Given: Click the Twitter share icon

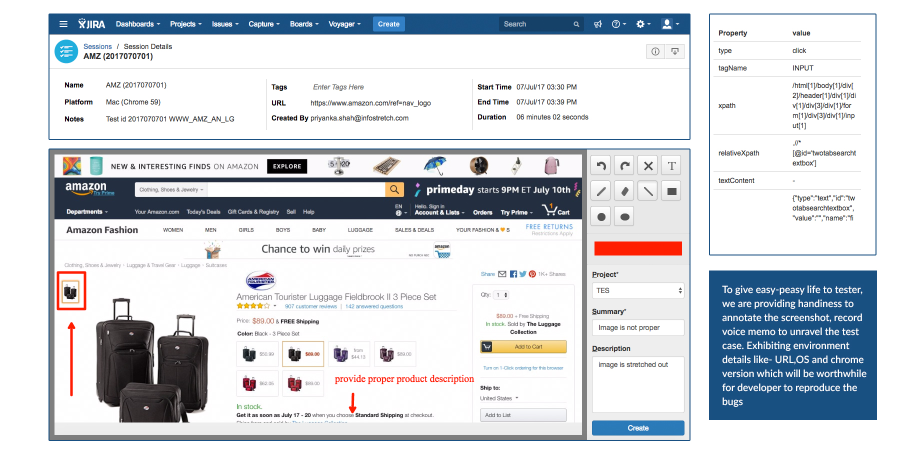Looking at the screenshot, I should (x=523, y=274).
